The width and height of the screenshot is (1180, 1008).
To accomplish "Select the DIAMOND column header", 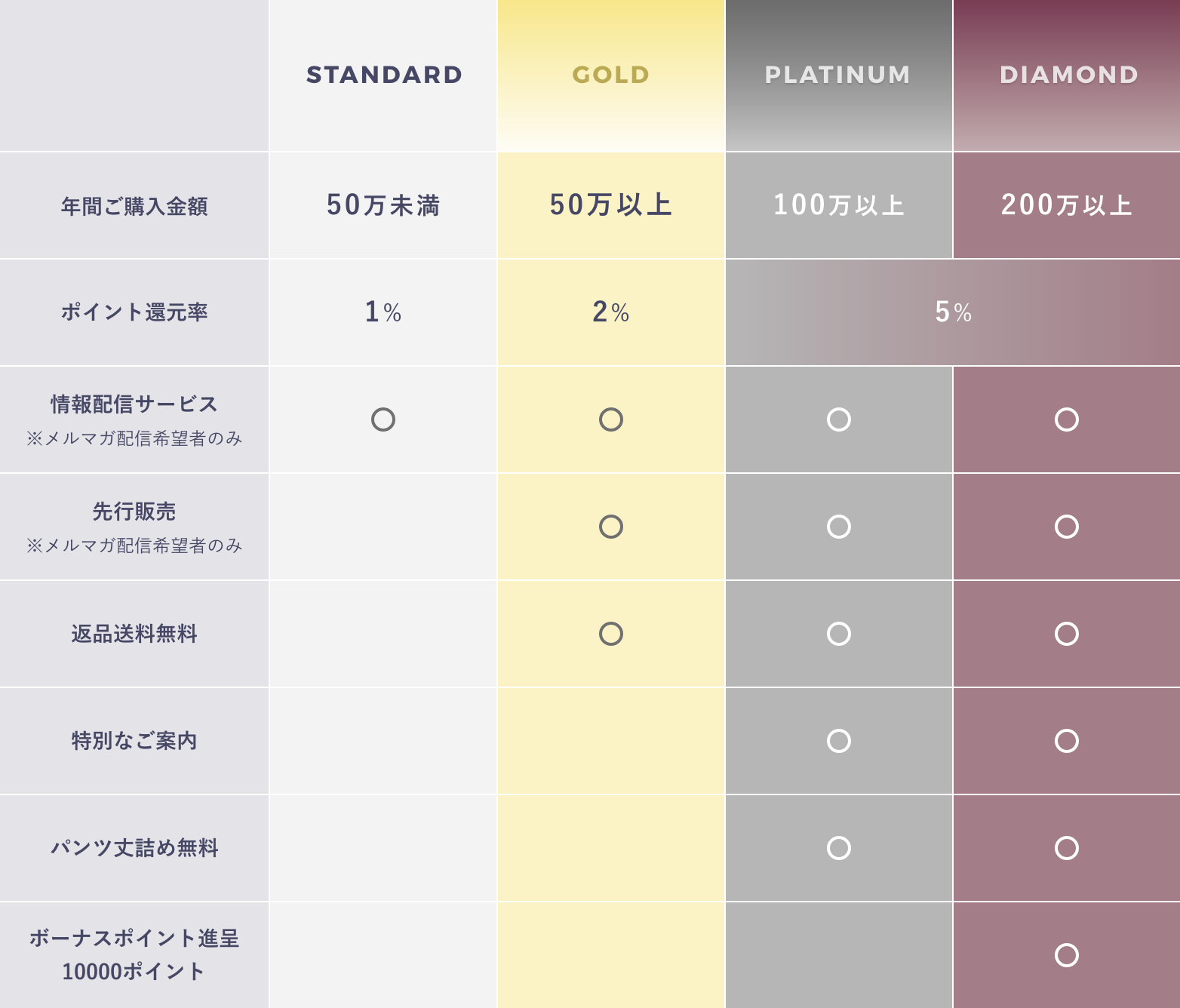I will [x=1067, y=75].
